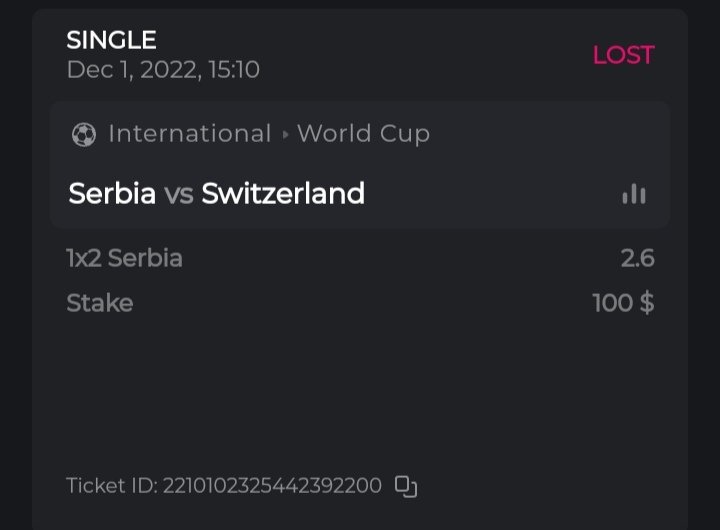Screen dimensions: 720x530
Task: Click the empty area below the Stake row
Action: click(360, 390)
